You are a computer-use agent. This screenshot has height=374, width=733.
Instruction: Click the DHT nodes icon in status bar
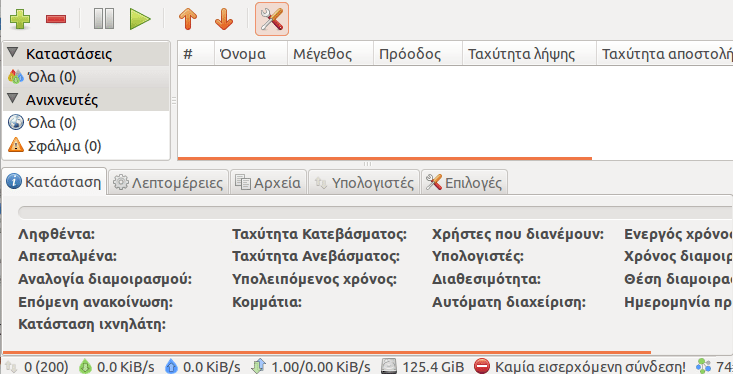pyautogui.click(x=703, y=367)
